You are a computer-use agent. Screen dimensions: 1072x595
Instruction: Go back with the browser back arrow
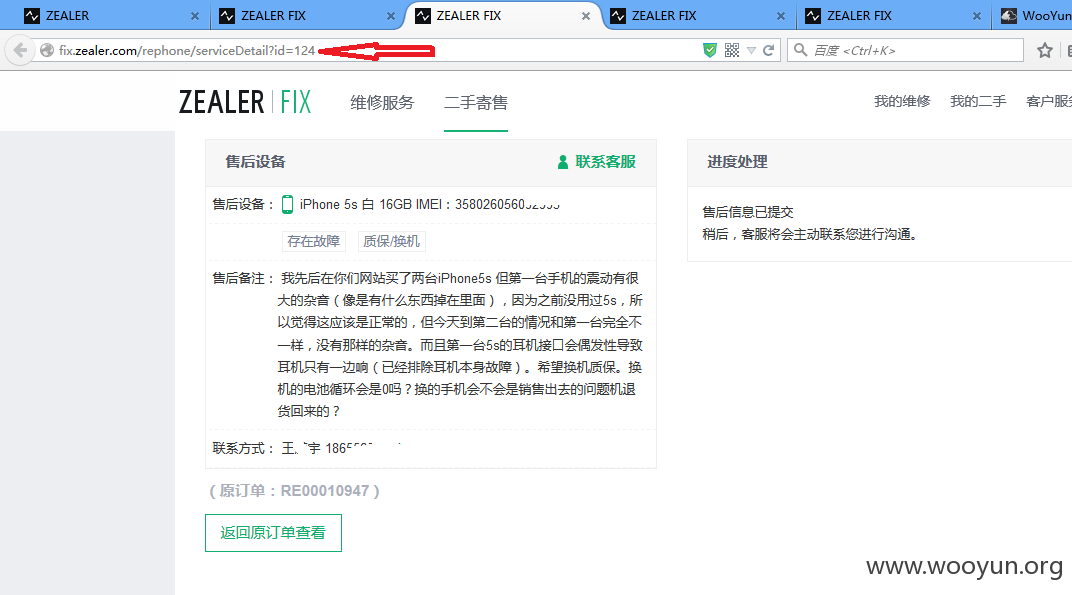click(x=21, y=50)
